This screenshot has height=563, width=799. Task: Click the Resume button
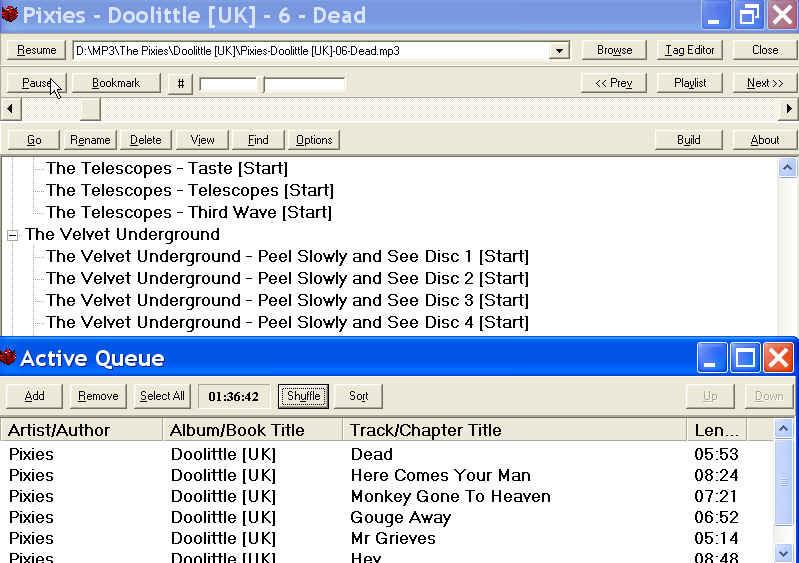click(x=37, y=50)
